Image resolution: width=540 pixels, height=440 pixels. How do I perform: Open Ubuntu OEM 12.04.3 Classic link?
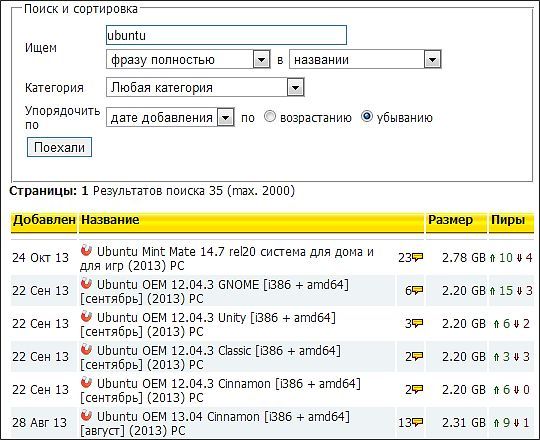[x=210, y=358]
